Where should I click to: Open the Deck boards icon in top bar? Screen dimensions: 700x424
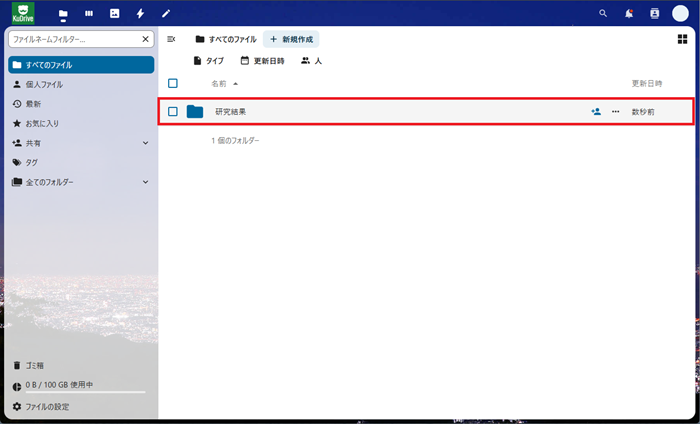(x=89, y=14)
